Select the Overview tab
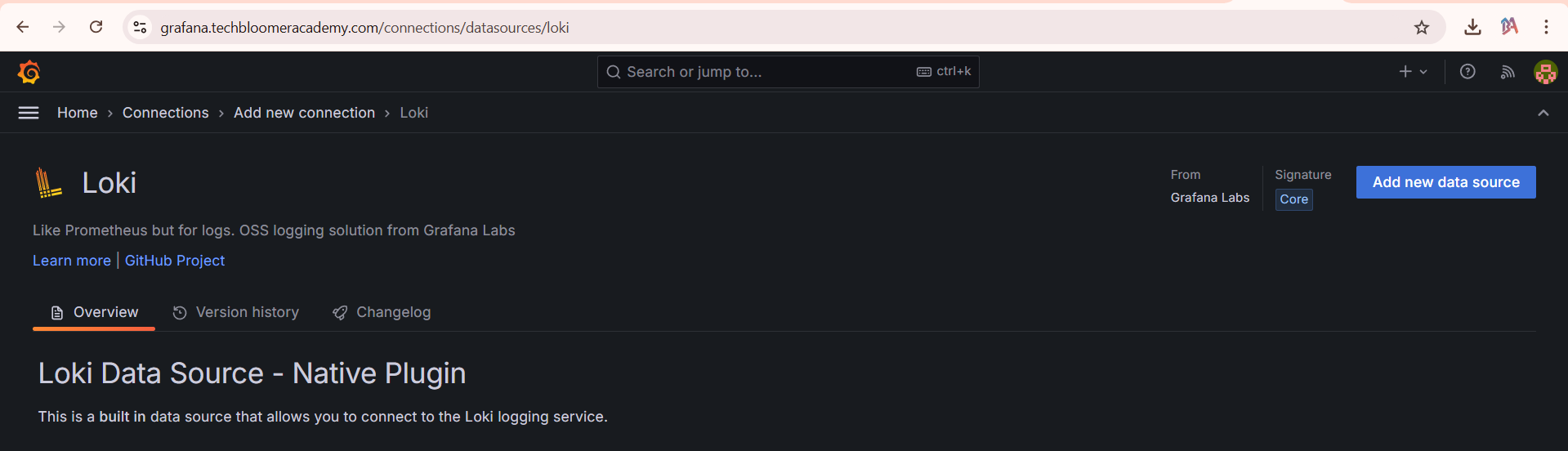The width and height of the screenshot is (1568, 451). (94, 312)
